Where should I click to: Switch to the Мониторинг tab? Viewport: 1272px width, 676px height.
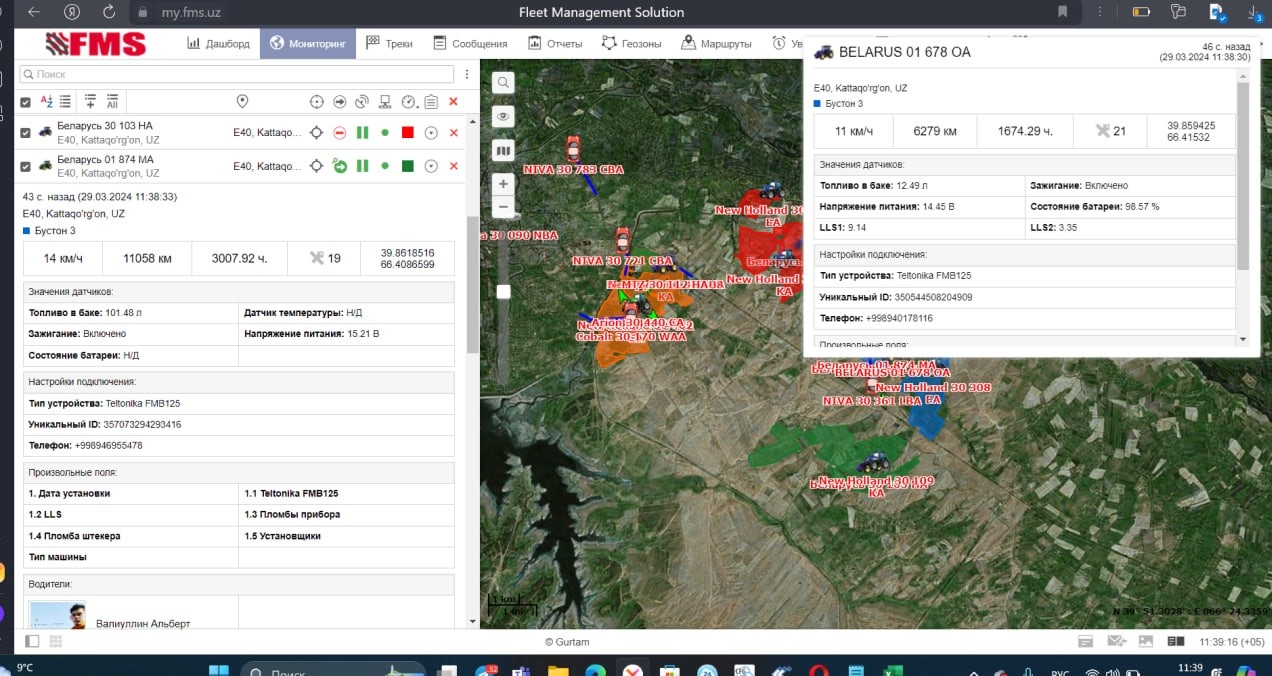click(x=308, y=43)
